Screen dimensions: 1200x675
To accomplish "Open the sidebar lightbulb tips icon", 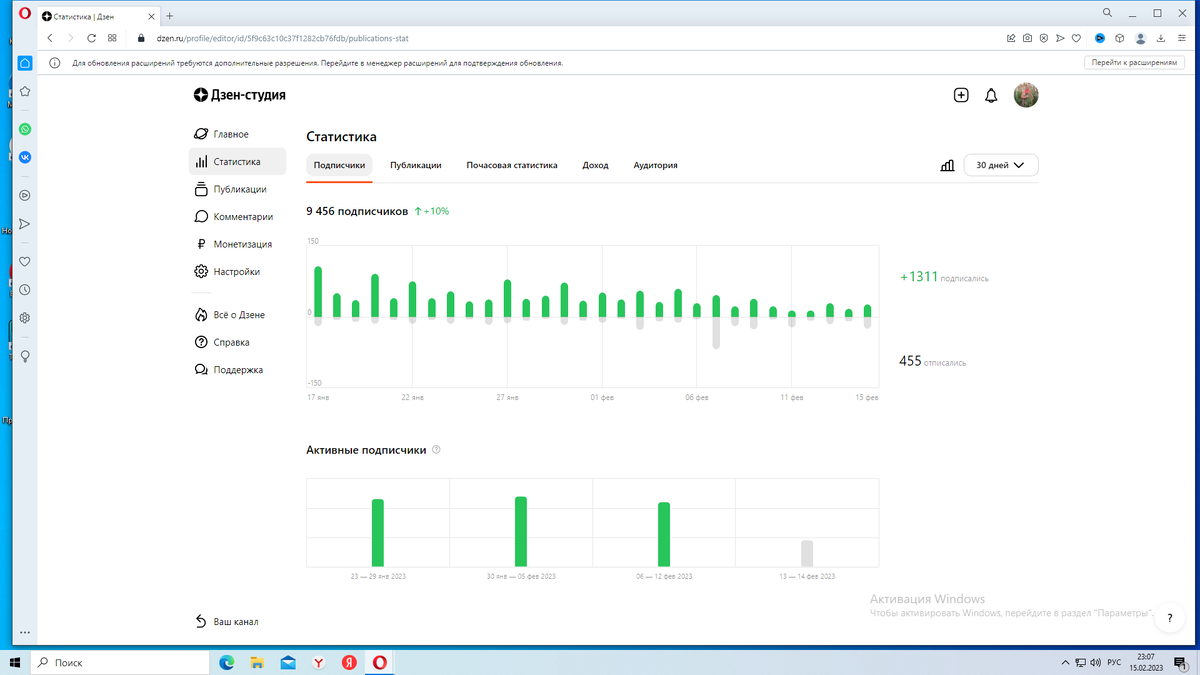I will [25, 355].
